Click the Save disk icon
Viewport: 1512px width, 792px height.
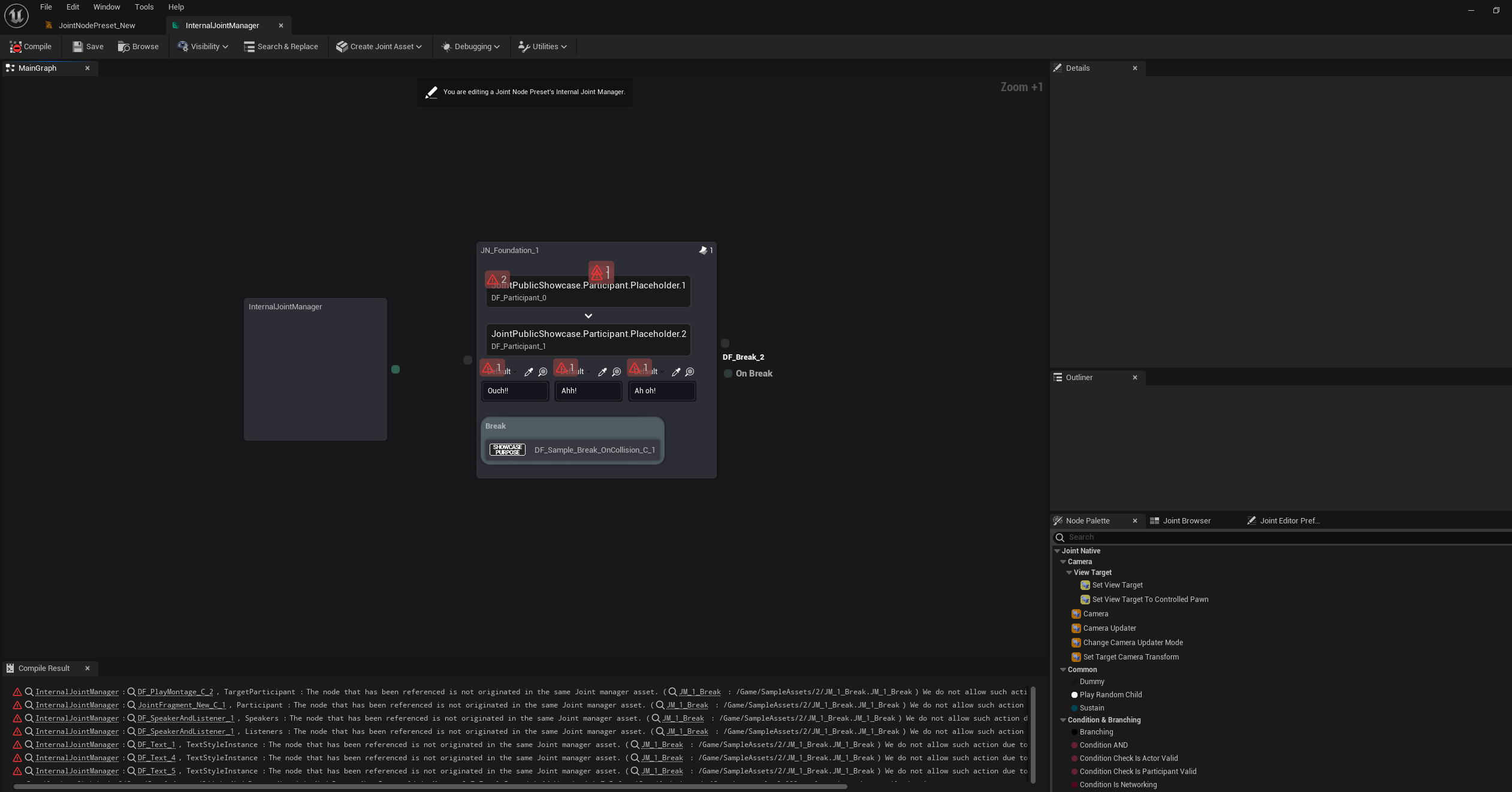pyautogui.click(x=77, y=47)
